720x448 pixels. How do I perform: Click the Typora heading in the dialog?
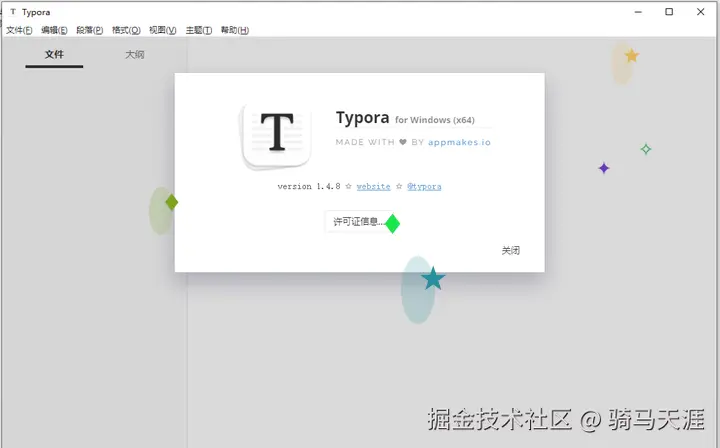click(x=362, y=118)
